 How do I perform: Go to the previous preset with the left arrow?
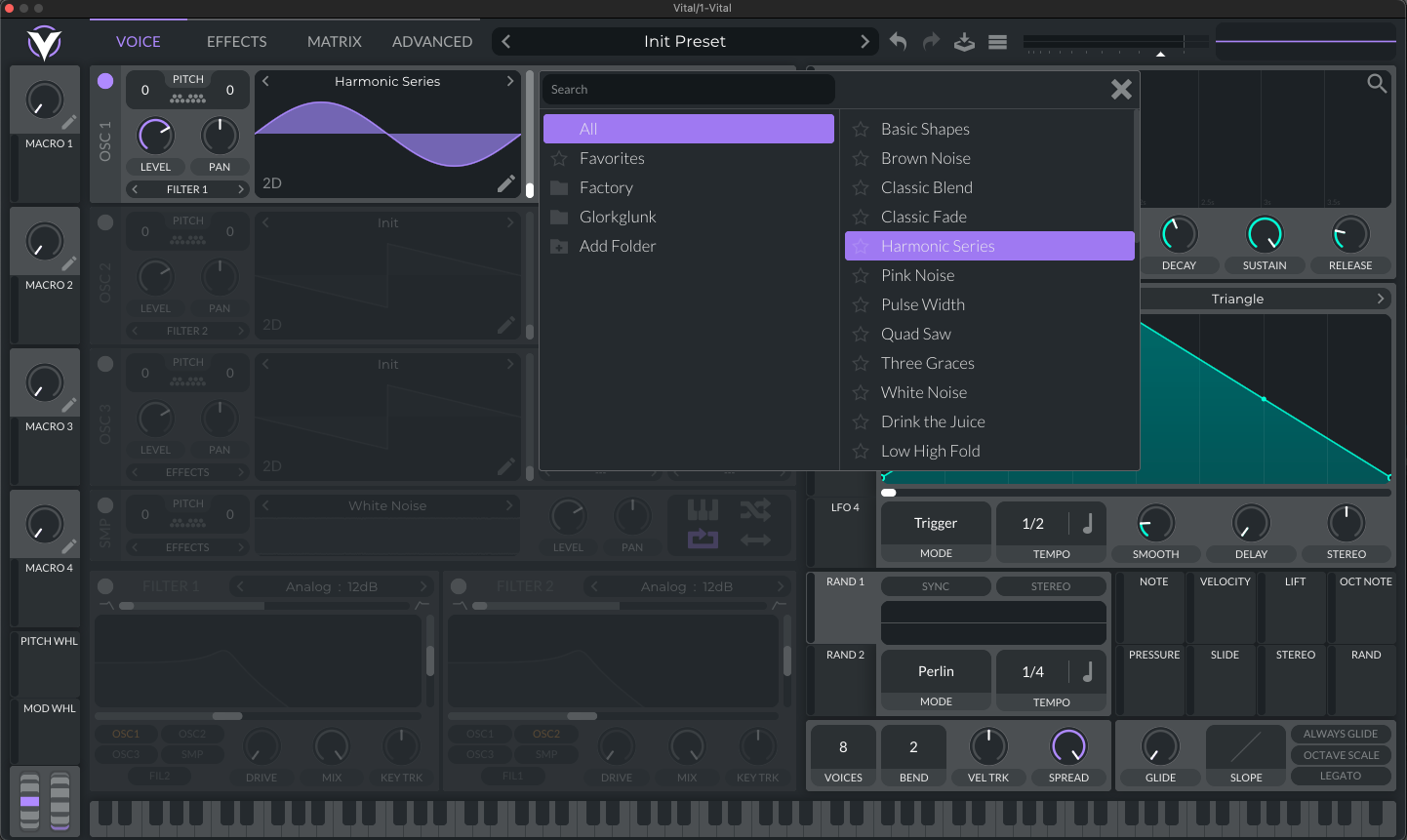(x=505, y=42)
